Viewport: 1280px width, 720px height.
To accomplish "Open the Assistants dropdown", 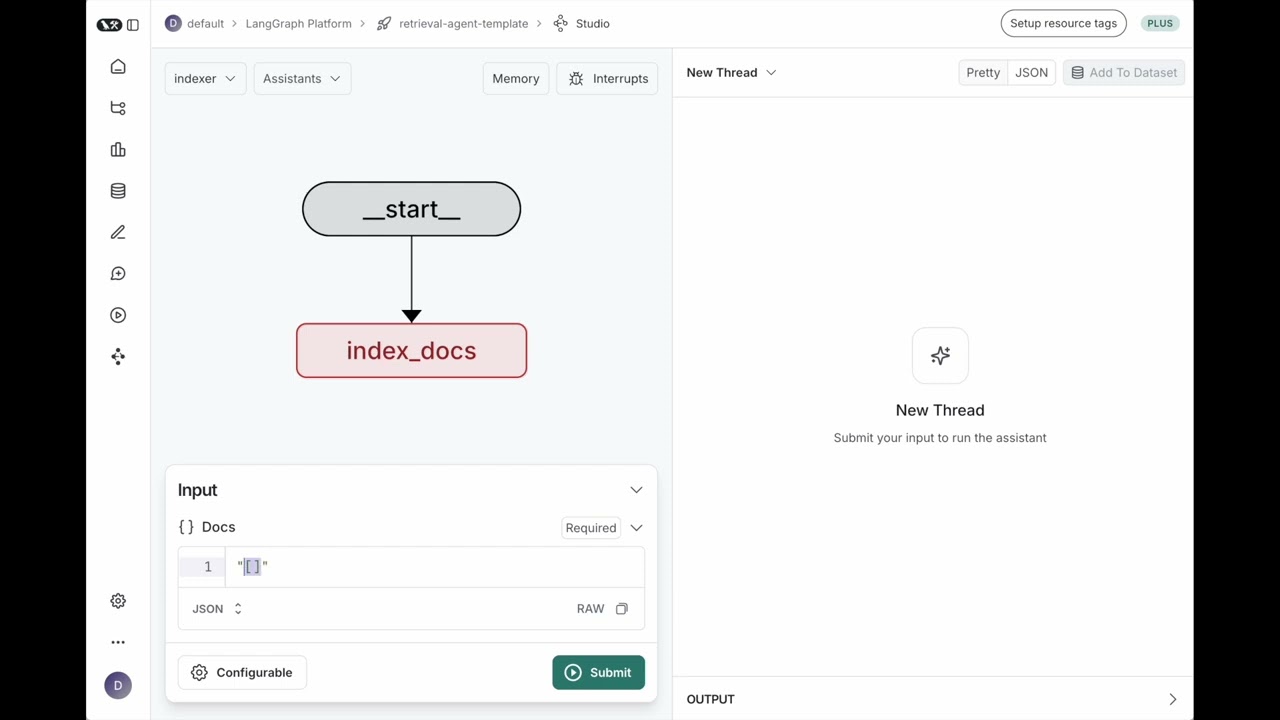I will (302, 78).
